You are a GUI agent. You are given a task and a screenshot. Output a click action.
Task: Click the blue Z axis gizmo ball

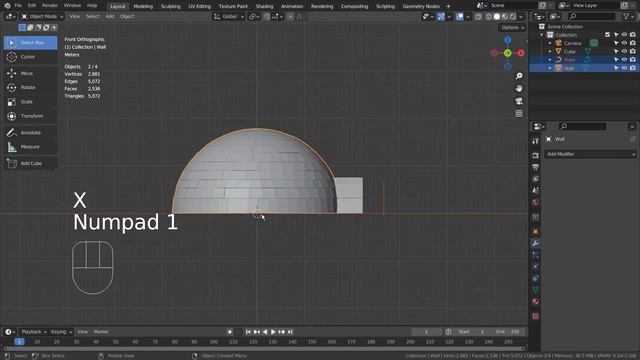click(507, 40)
